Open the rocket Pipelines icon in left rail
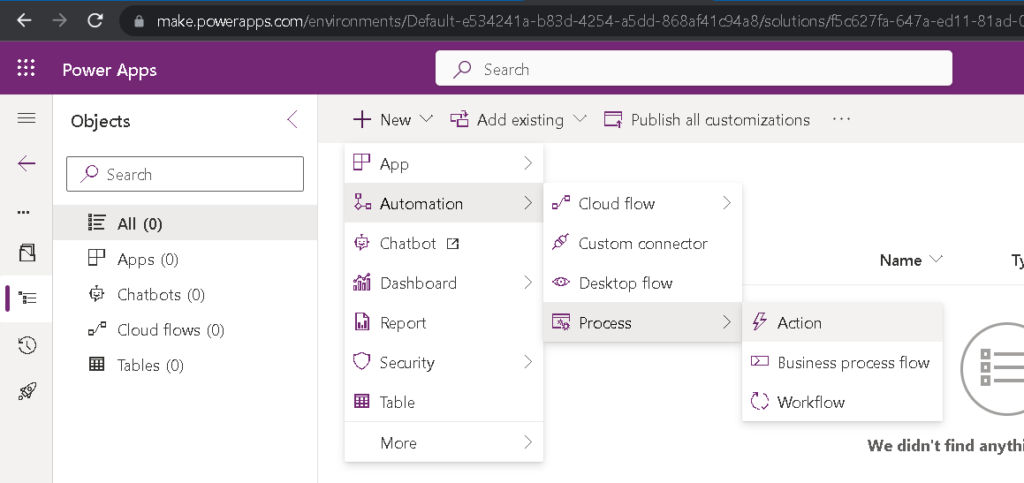1024x483 pixels. (x=27, y=392)
